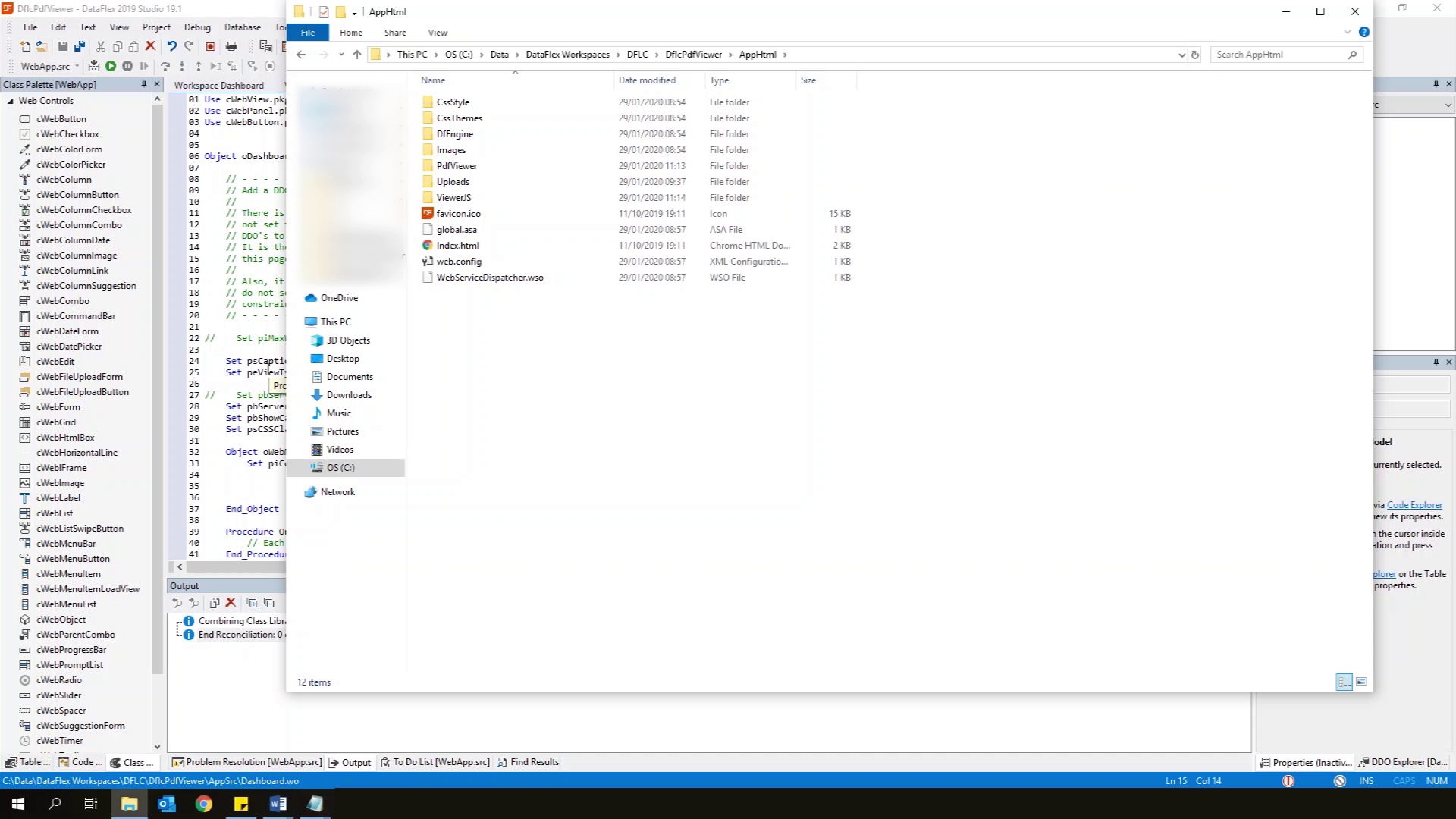Open Chrome from the taskbar
The height and width of the screenshot is (819, 1456).
pos(204,804)
